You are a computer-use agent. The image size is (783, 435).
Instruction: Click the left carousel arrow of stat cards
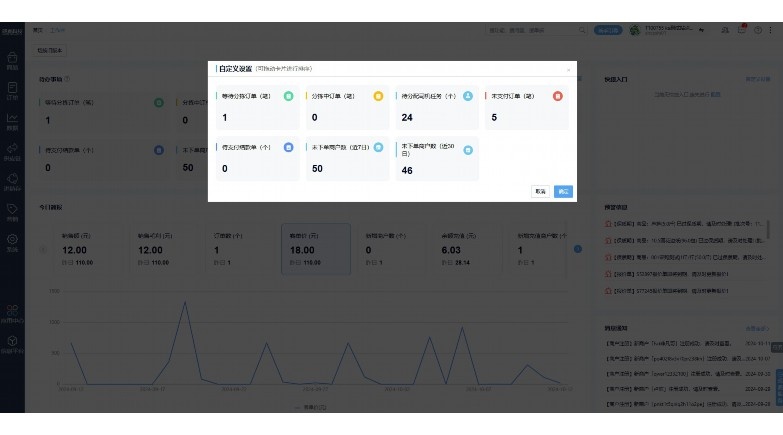[43, 249]
